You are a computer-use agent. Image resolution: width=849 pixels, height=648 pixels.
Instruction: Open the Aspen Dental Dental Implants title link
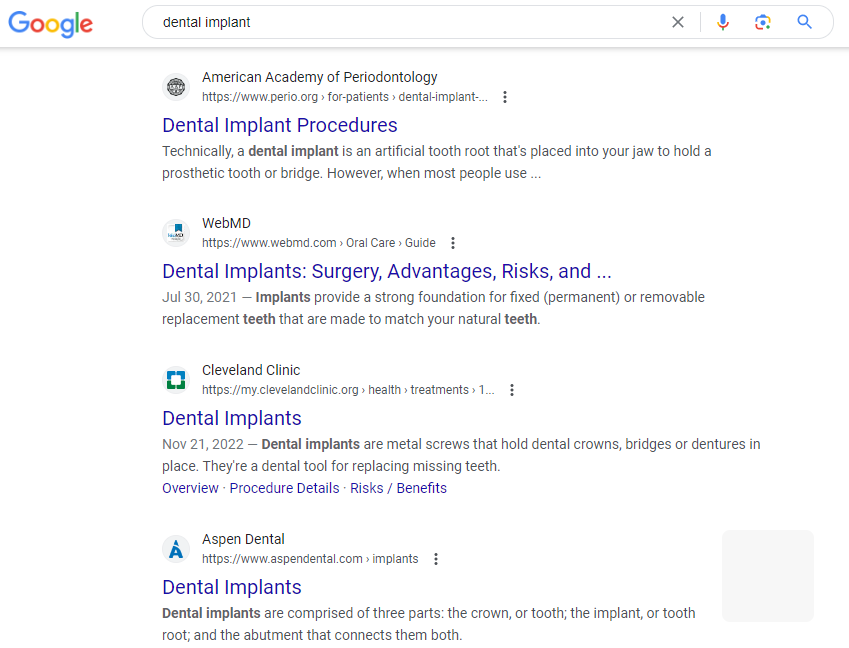click(x=232, y=587)
